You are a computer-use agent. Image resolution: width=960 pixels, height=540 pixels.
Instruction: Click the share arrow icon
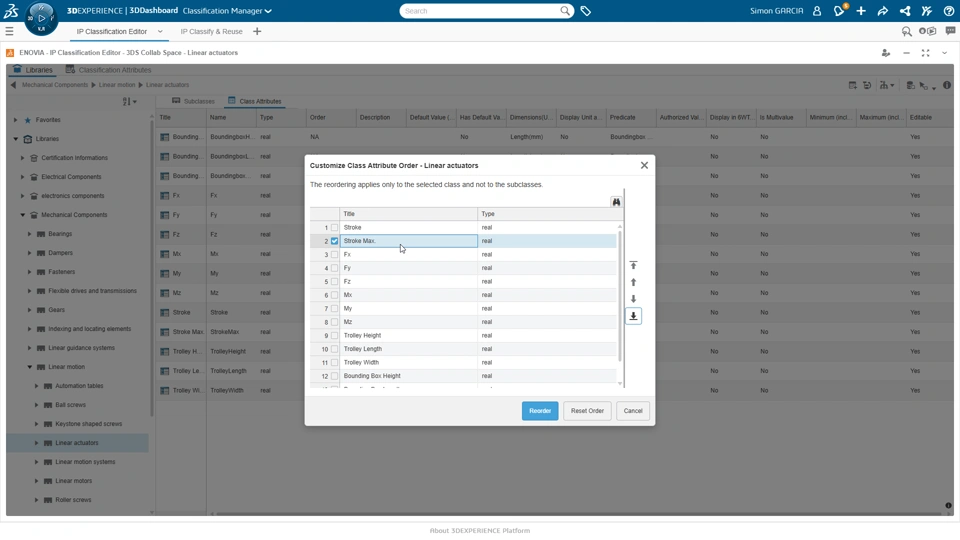point(883,11)
